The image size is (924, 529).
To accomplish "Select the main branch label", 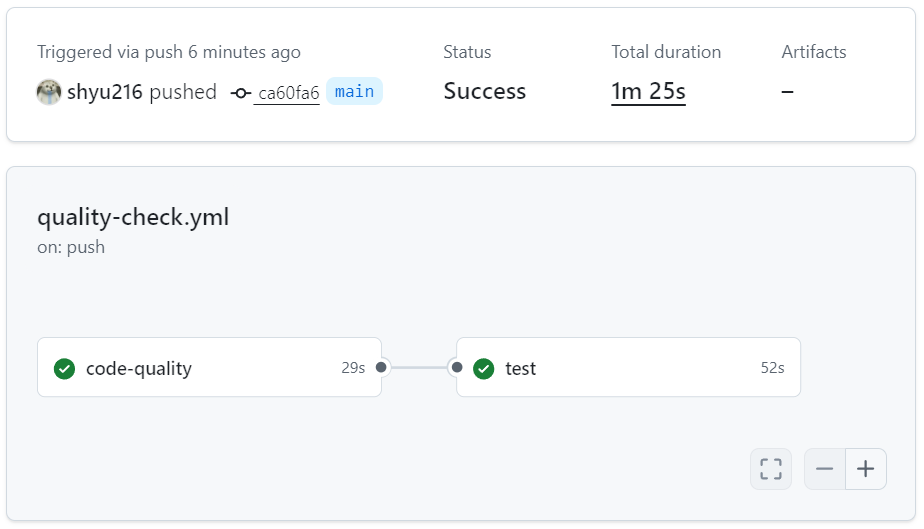I will [x=354, y=92].
